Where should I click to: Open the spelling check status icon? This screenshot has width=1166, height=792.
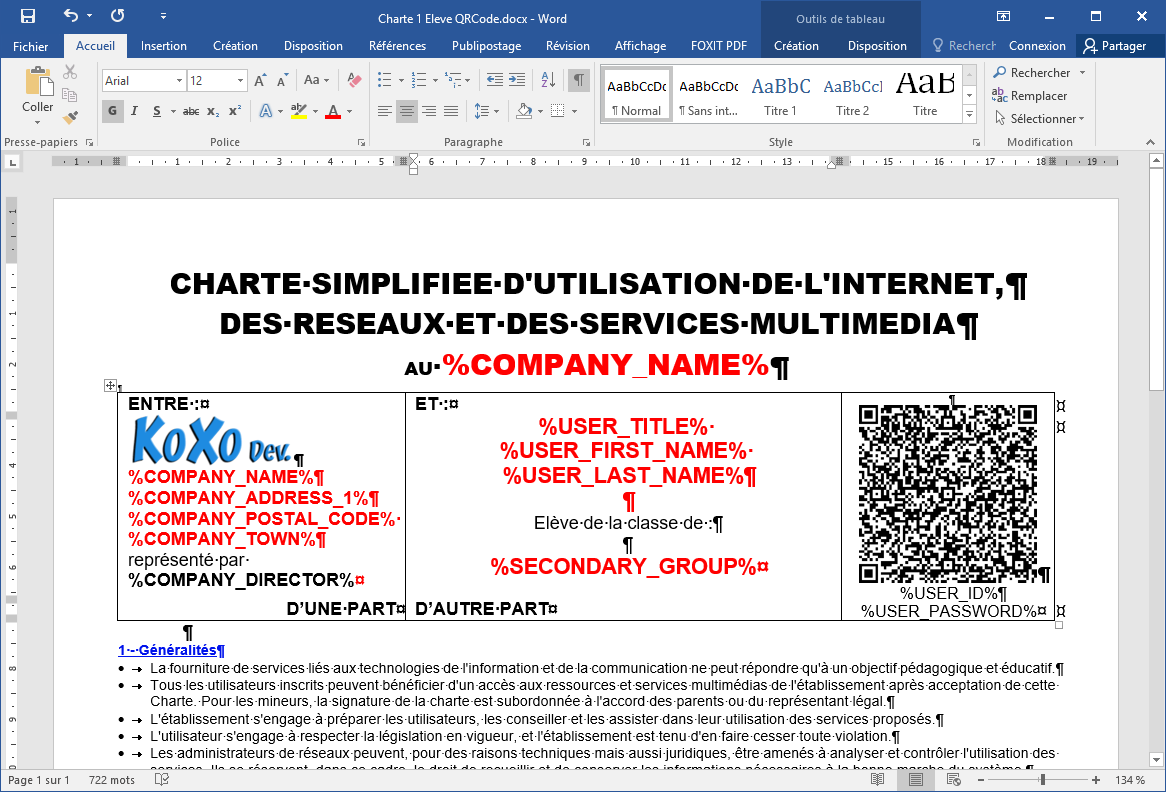pyautogui.click(x=161, y=779)
